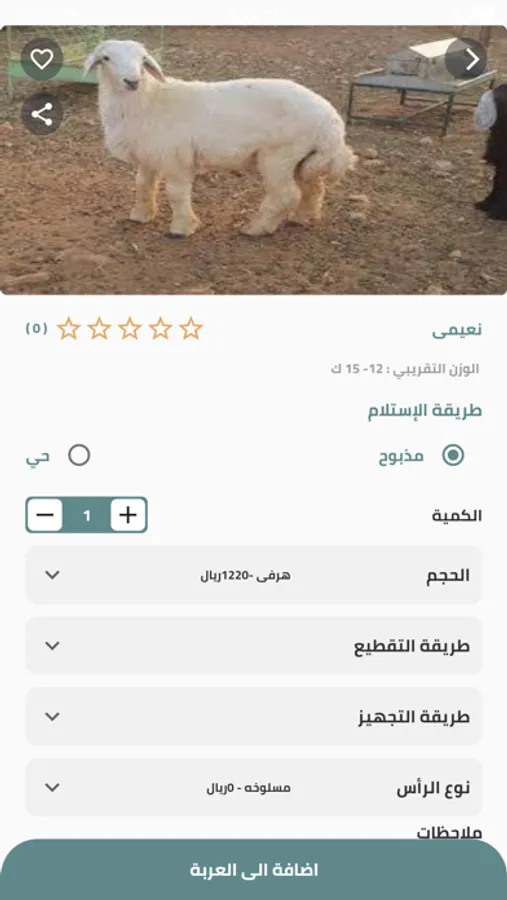Viewport: 507px width, 900px height.
Task: Tap the review count (0)
Action: coord(36,328)
